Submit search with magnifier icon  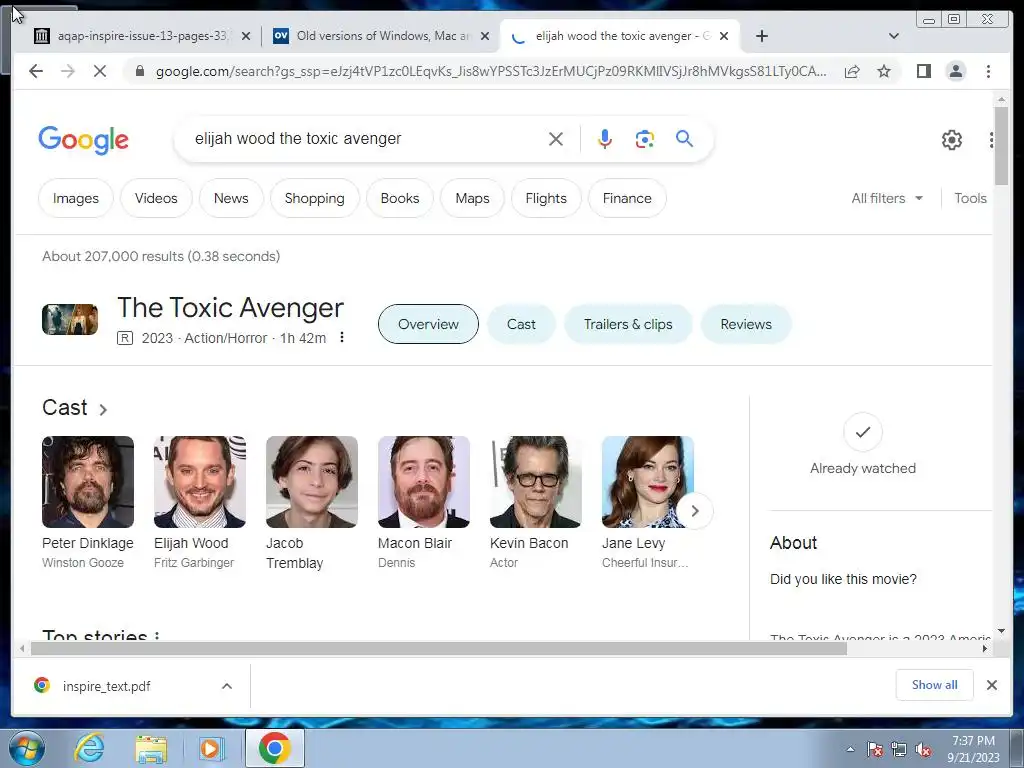pyautogui.click(x=684, y=139)
